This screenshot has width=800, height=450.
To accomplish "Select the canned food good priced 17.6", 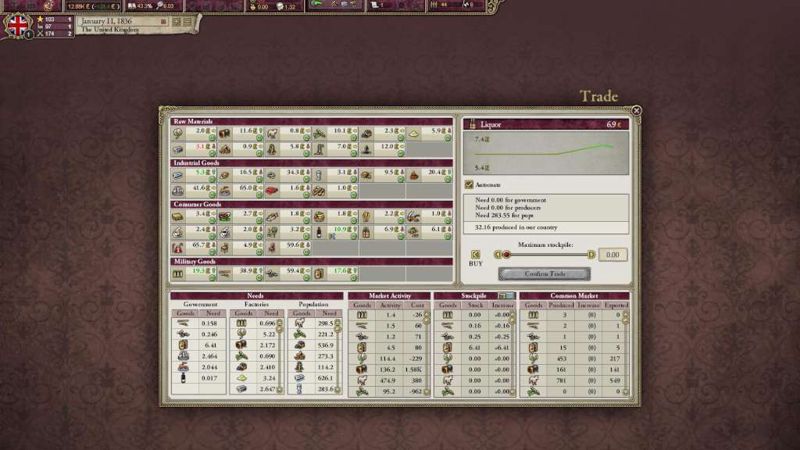I will pos(335,274).
